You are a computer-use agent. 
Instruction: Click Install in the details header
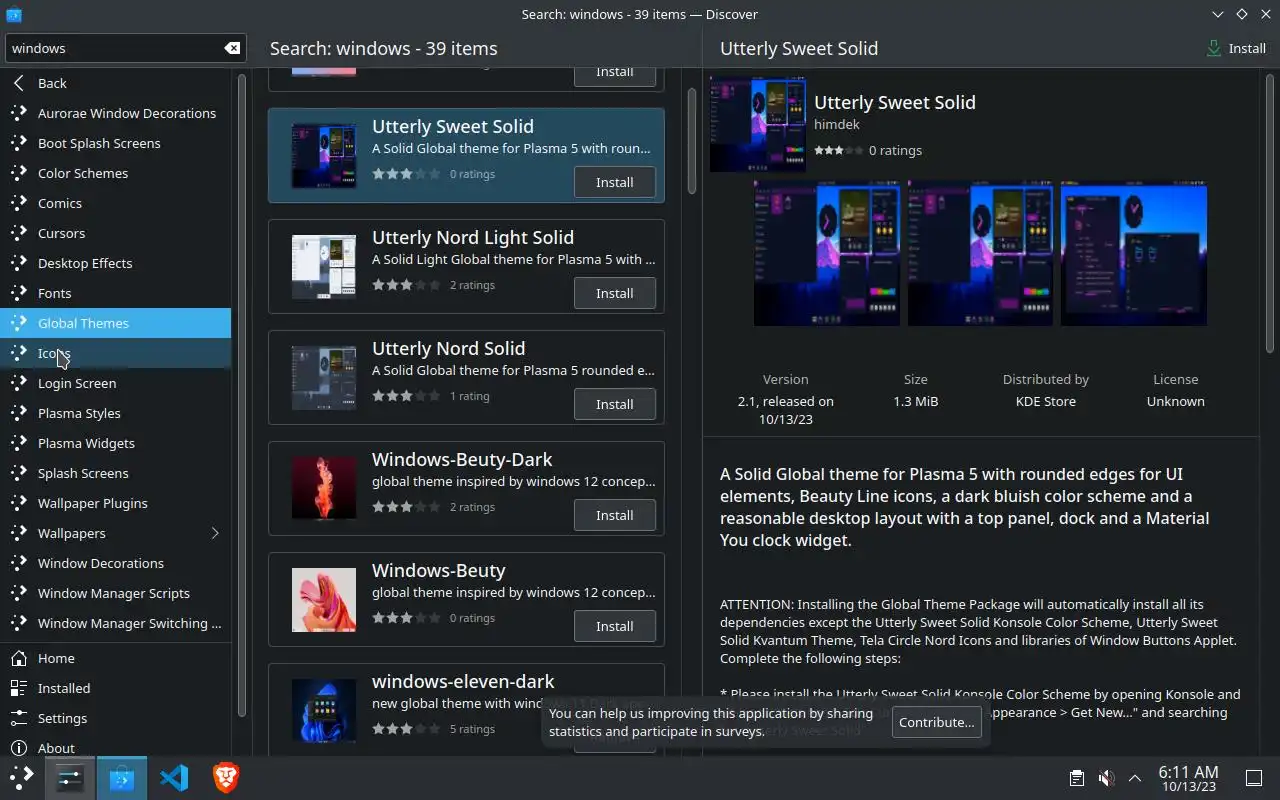tap(1236, 48)
